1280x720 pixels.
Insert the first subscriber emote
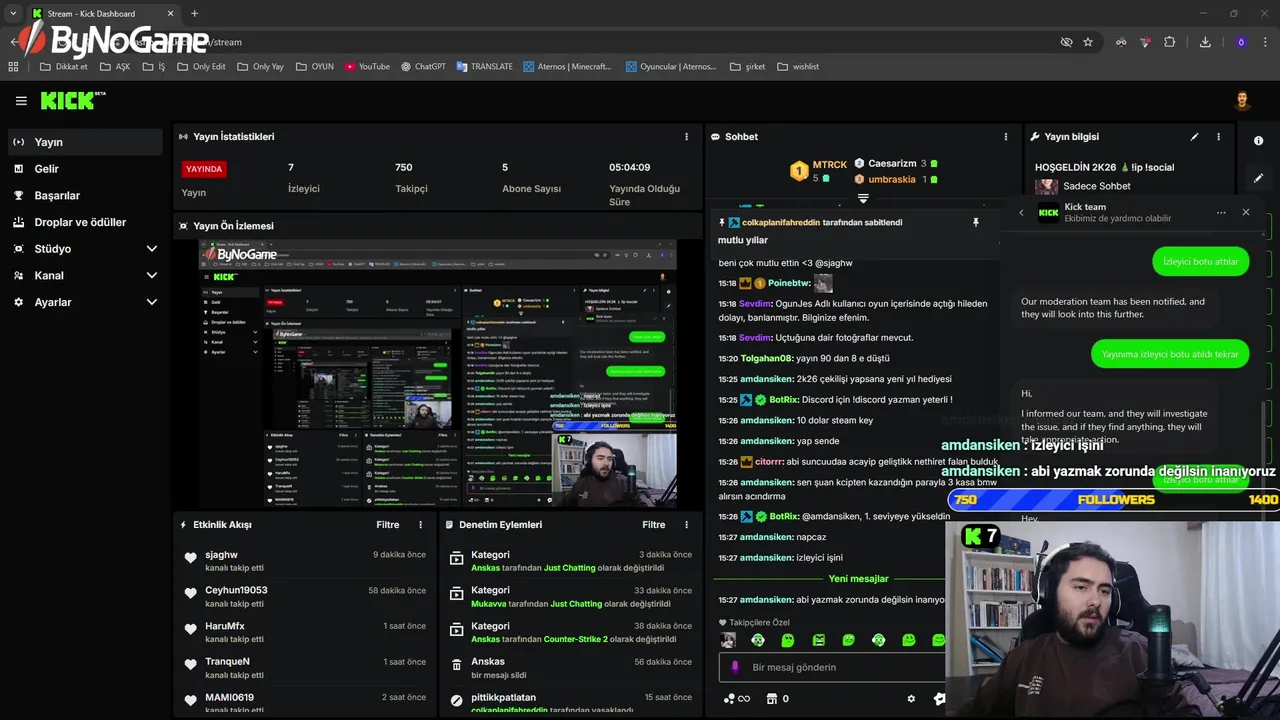[x=728, y=640]
